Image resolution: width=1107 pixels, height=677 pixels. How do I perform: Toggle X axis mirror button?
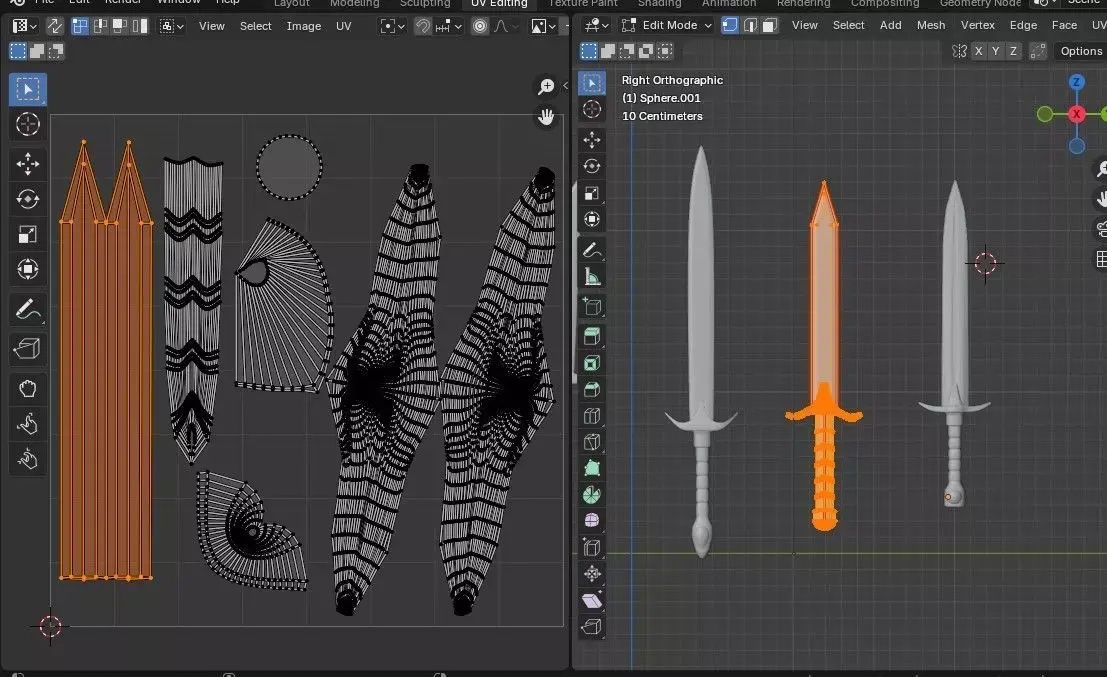tap(979, 51)
